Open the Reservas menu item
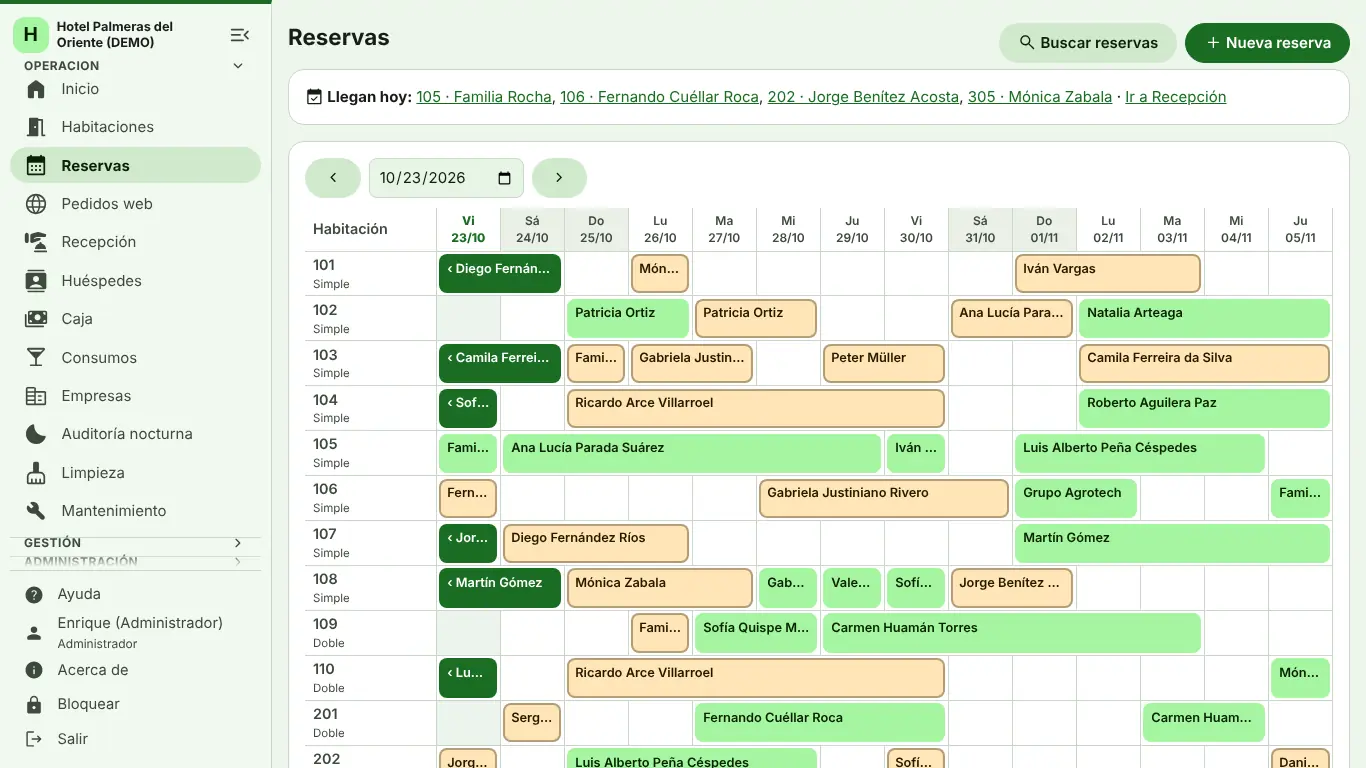1366x768 pixels. (136, 166)
